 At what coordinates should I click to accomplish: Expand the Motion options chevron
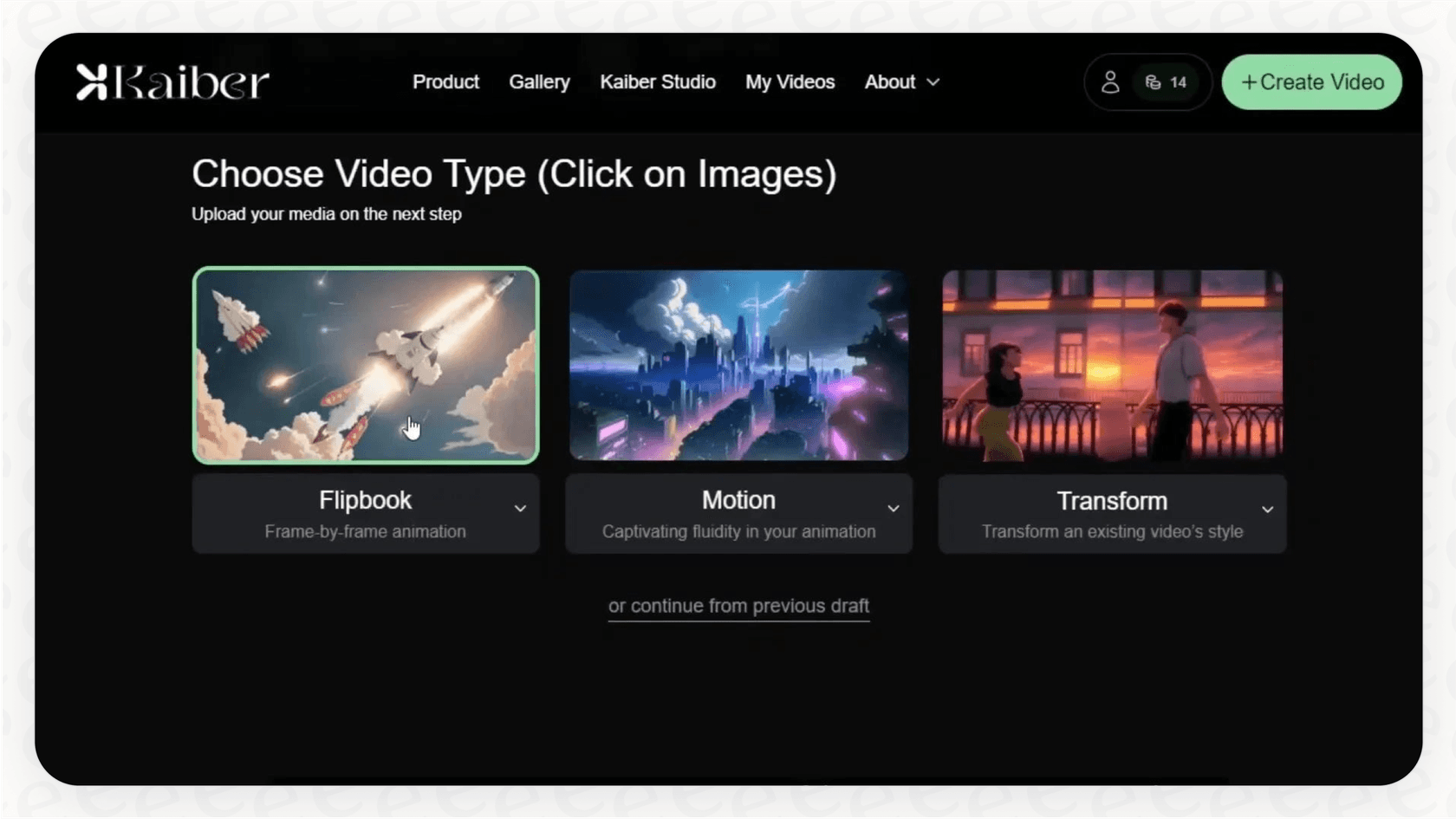tap(894, 508)
